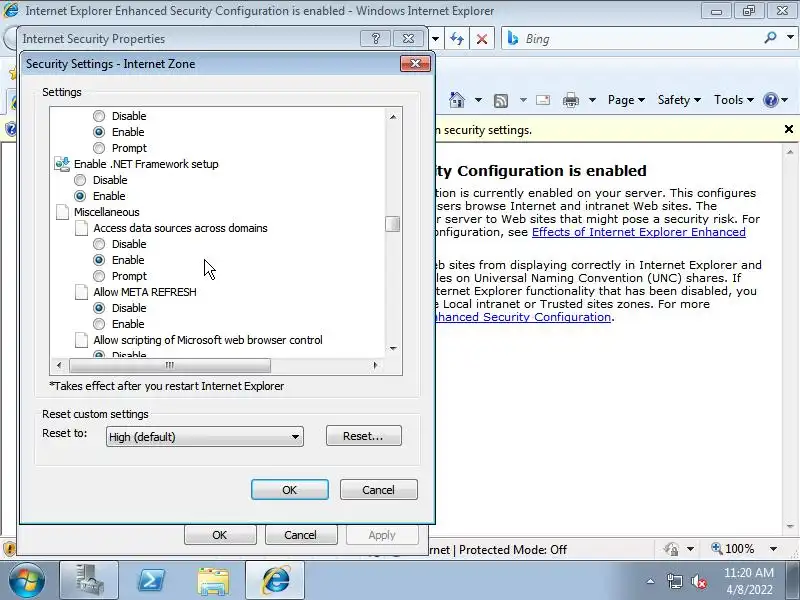Show hidden tray icons arrow

point(651,581)
